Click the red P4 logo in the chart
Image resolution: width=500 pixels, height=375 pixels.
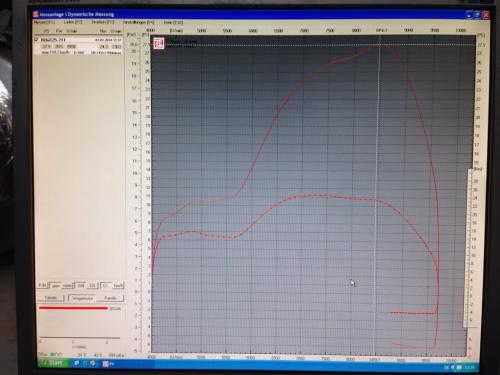159,43
